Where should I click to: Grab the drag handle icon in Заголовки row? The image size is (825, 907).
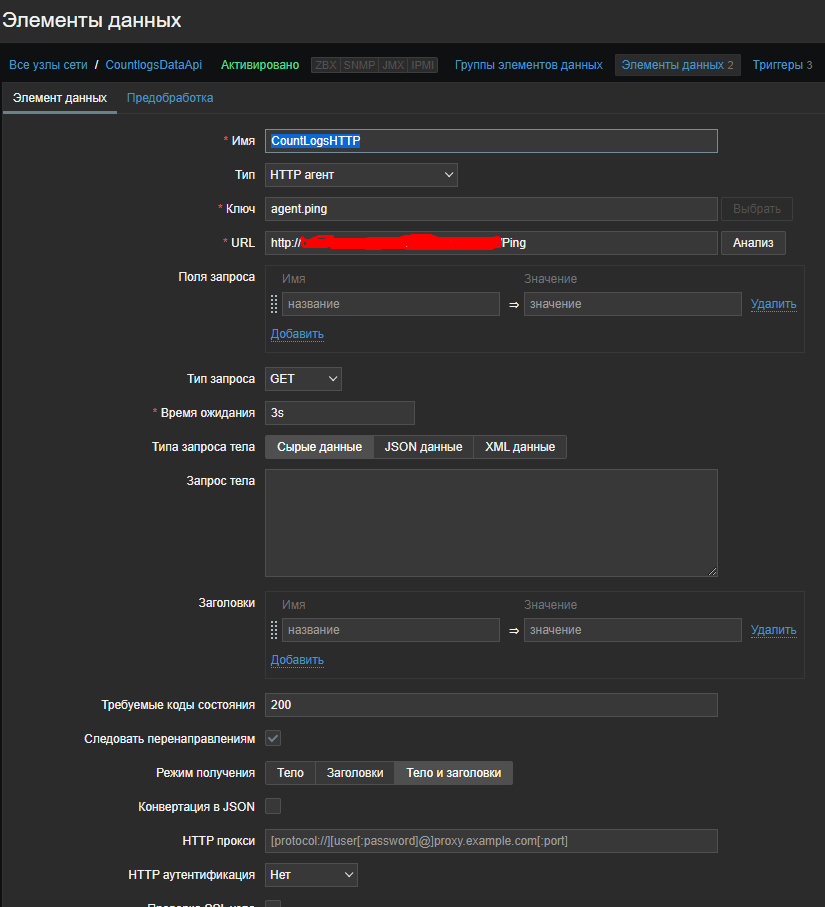tap(273, 629)
